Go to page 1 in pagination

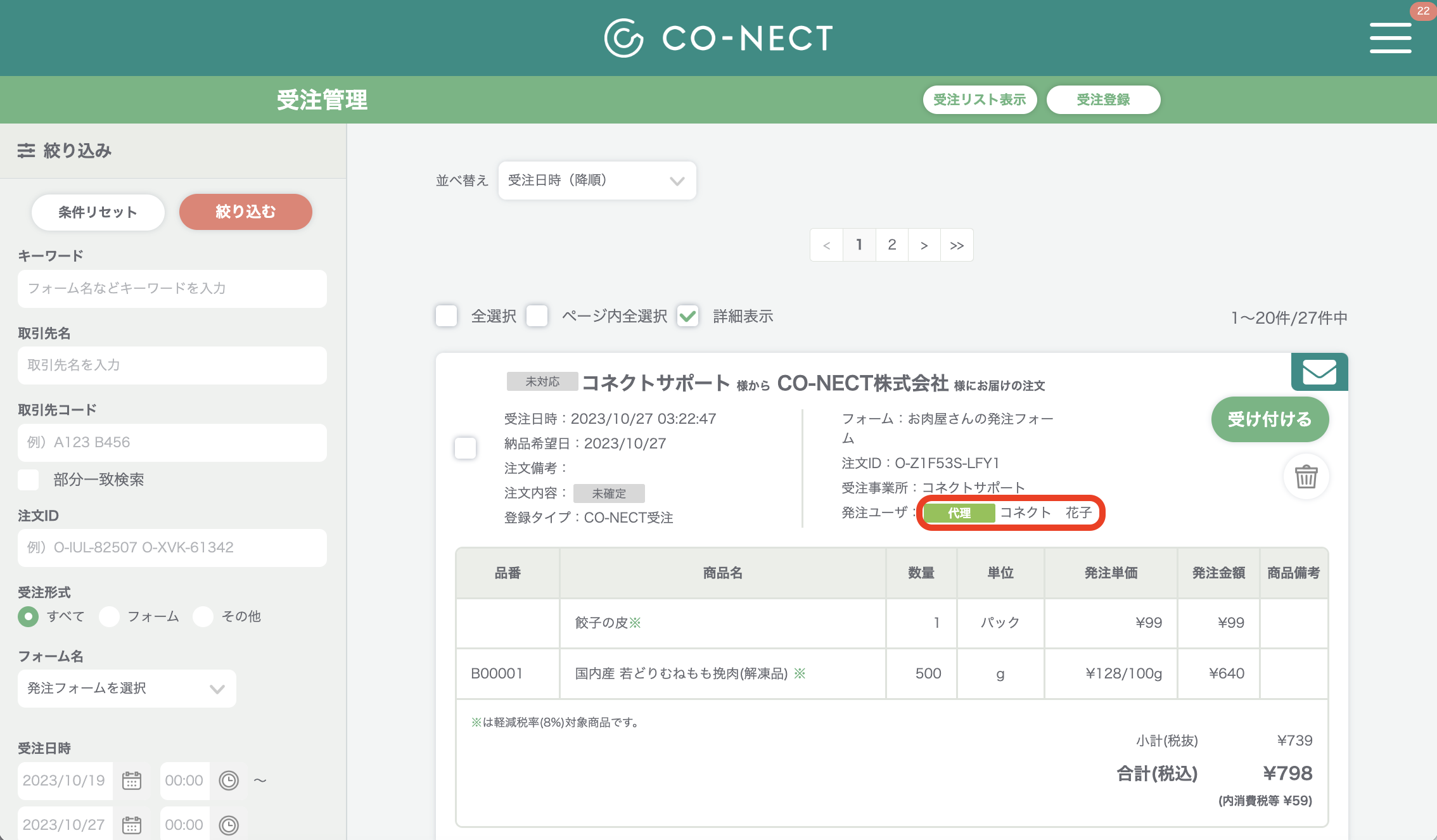point(859,245)
